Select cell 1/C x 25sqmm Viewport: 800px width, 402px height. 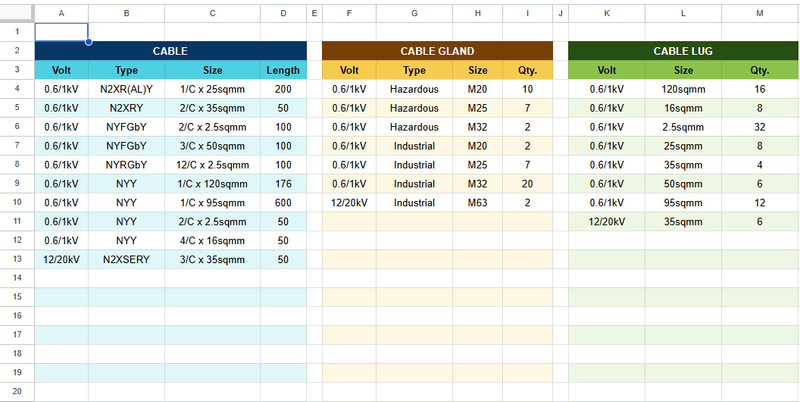(x=212, y=89)
